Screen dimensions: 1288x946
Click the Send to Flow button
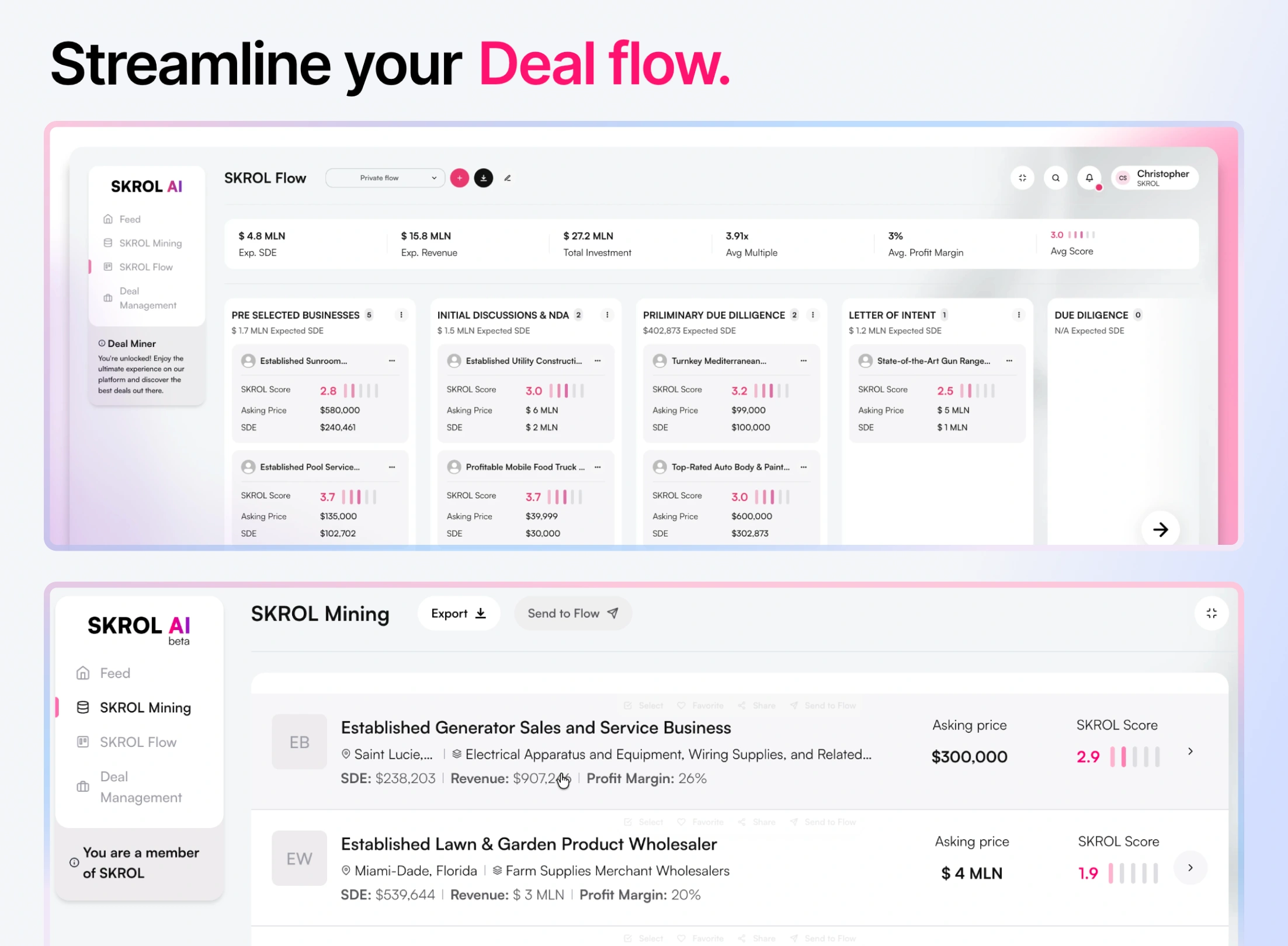(573, 613)
